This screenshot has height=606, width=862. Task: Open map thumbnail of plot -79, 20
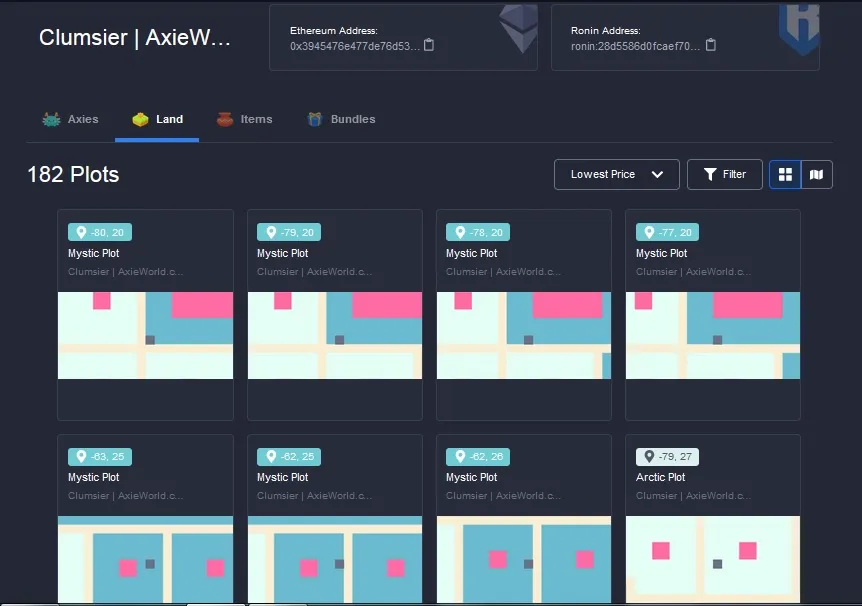pos(335,335)
